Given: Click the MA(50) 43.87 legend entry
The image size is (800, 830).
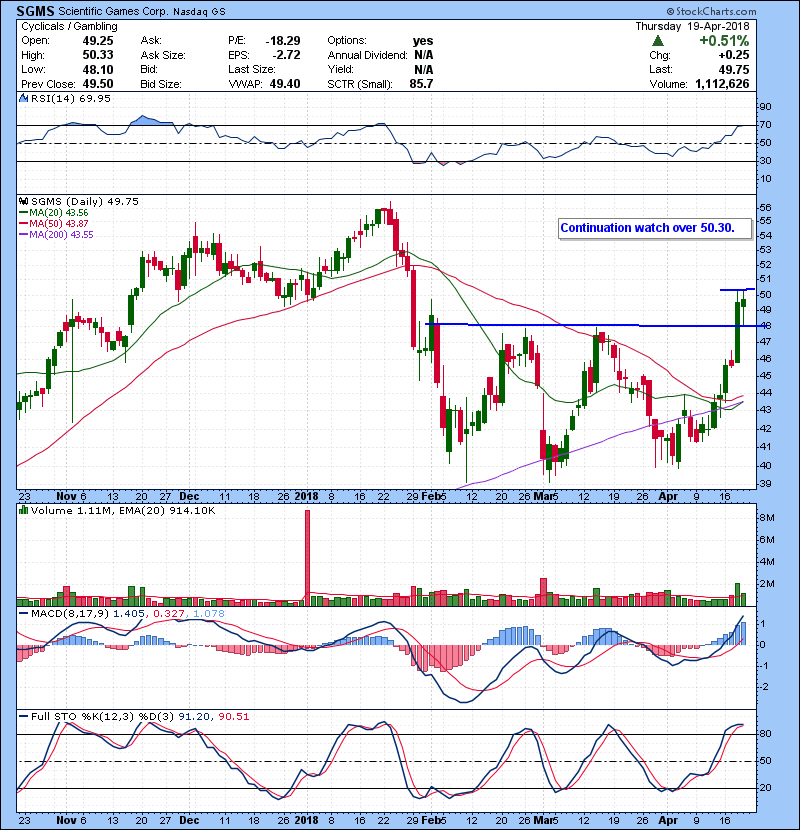Looking at the screenshot, I should [x=54, y=224].
